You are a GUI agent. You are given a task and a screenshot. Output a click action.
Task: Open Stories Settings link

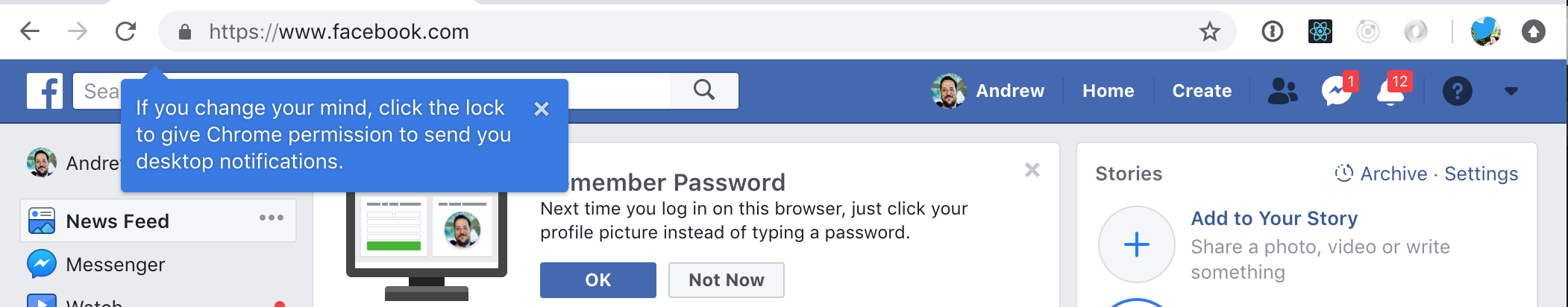pos(1481,174)
